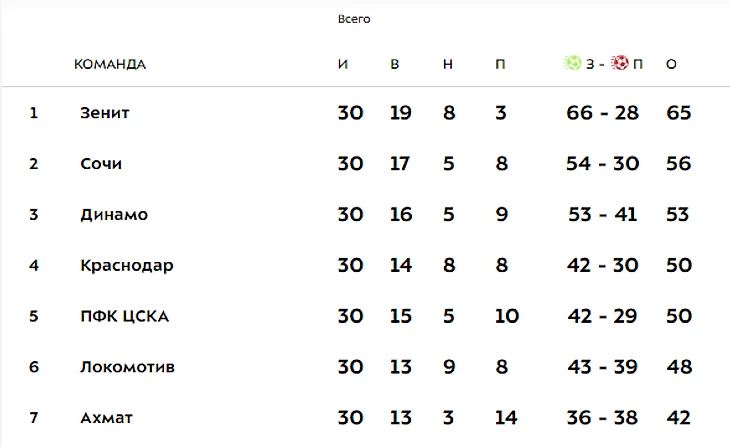Select the Динамо team row
Image resolution: width=730 pixels, height=447 pixels.
[x=365, y=215]
